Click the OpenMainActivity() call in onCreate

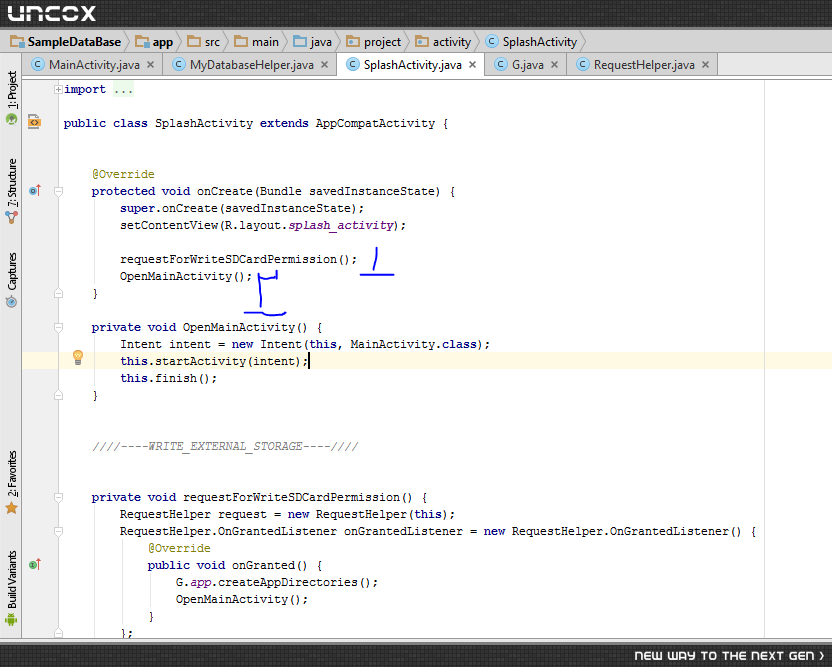pos(186,276)
